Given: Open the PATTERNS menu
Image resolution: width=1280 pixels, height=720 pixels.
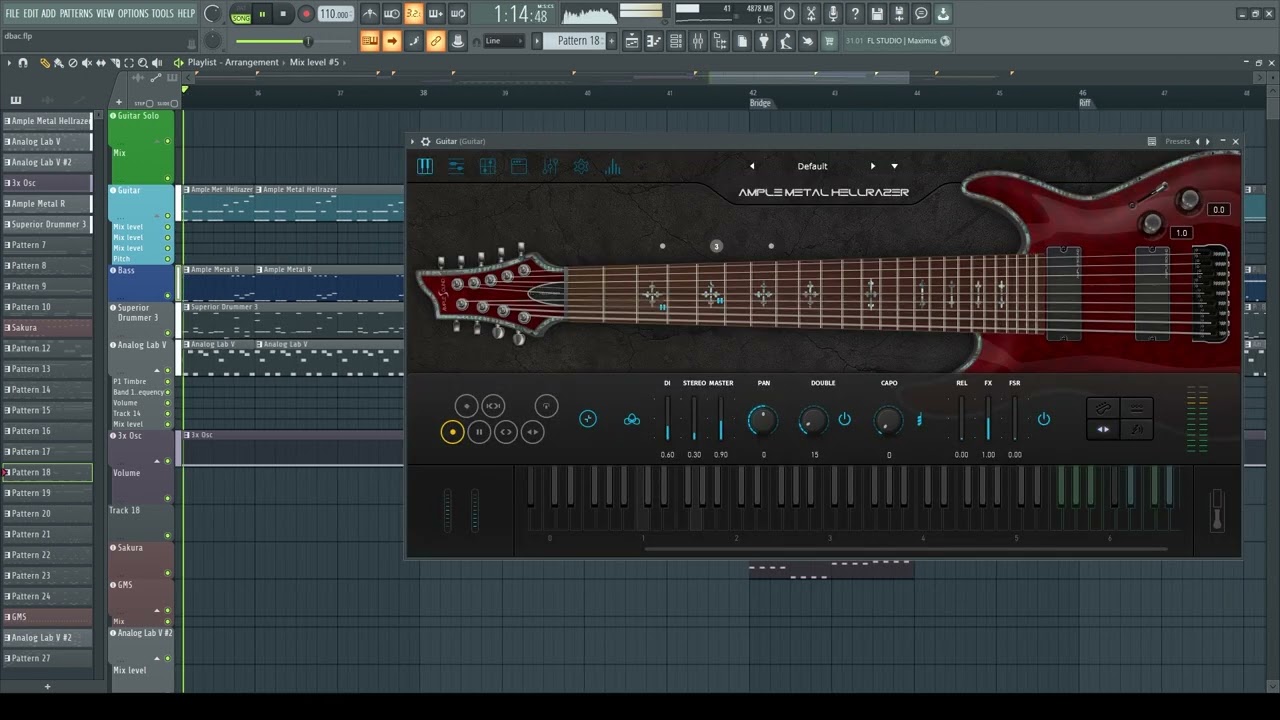Looking at the screenshot, I should 76,13.
